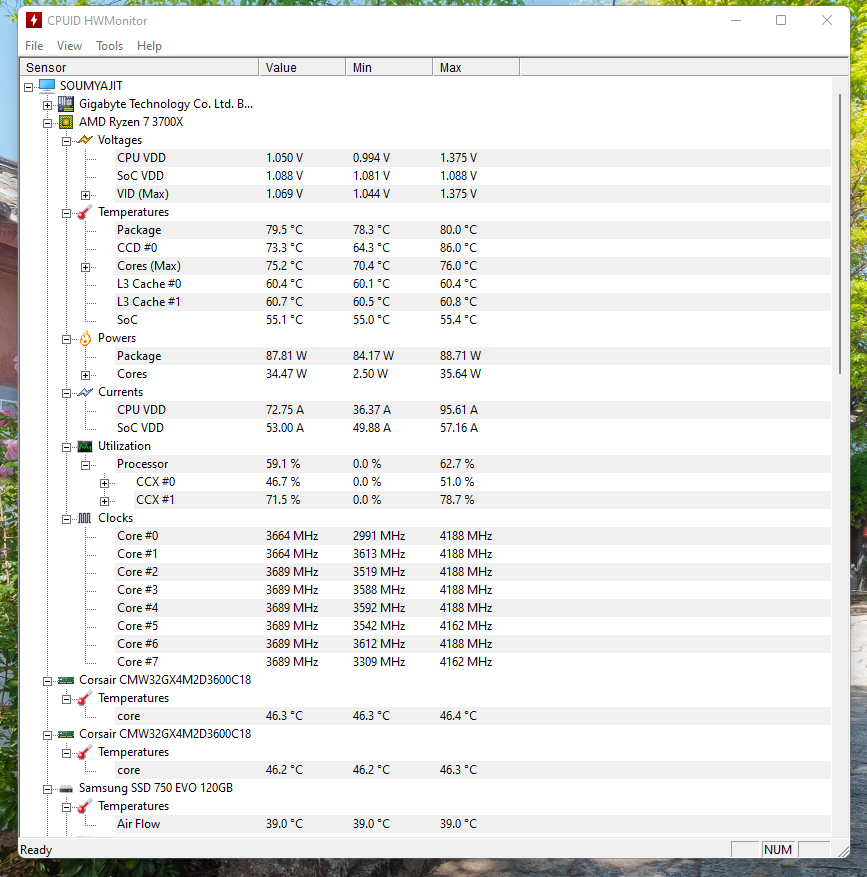Image resolution: width=867 pixels, height=877 pixels.
Task: Collapse the Clocks section
Action: 67,519
